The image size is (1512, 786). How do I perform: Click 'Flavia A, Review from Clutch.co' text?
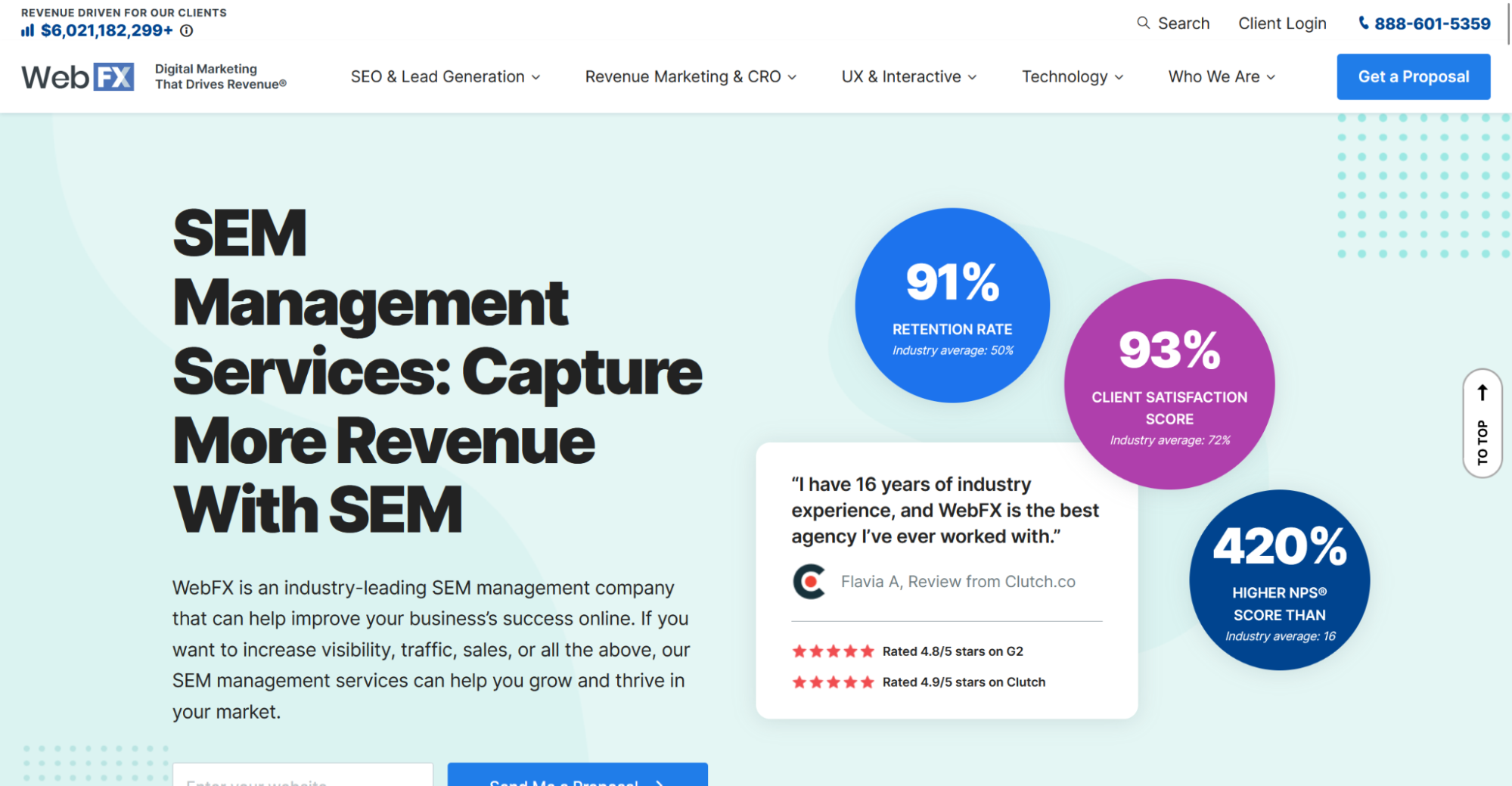[x=958, y=582]
